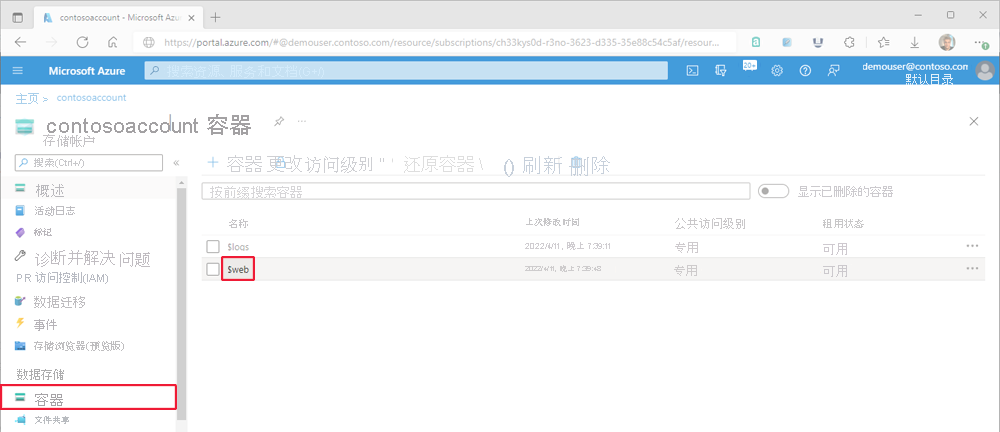
Task: Open the $logs container link
Action: (x=238, y=246)
